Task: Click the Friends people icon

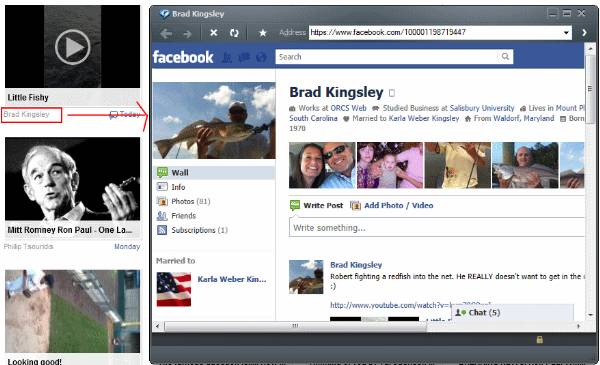Action: pos(162,216)
